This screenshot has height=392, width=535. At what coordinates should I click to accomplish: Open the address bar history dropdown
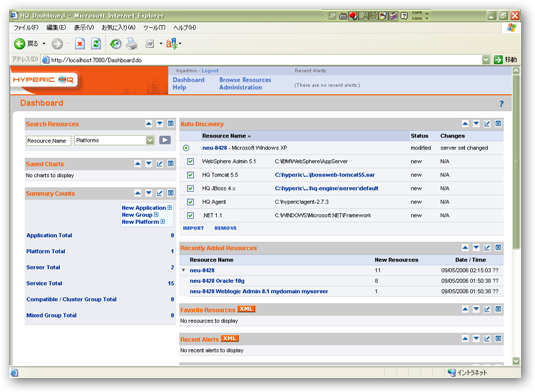click(486, 60)
